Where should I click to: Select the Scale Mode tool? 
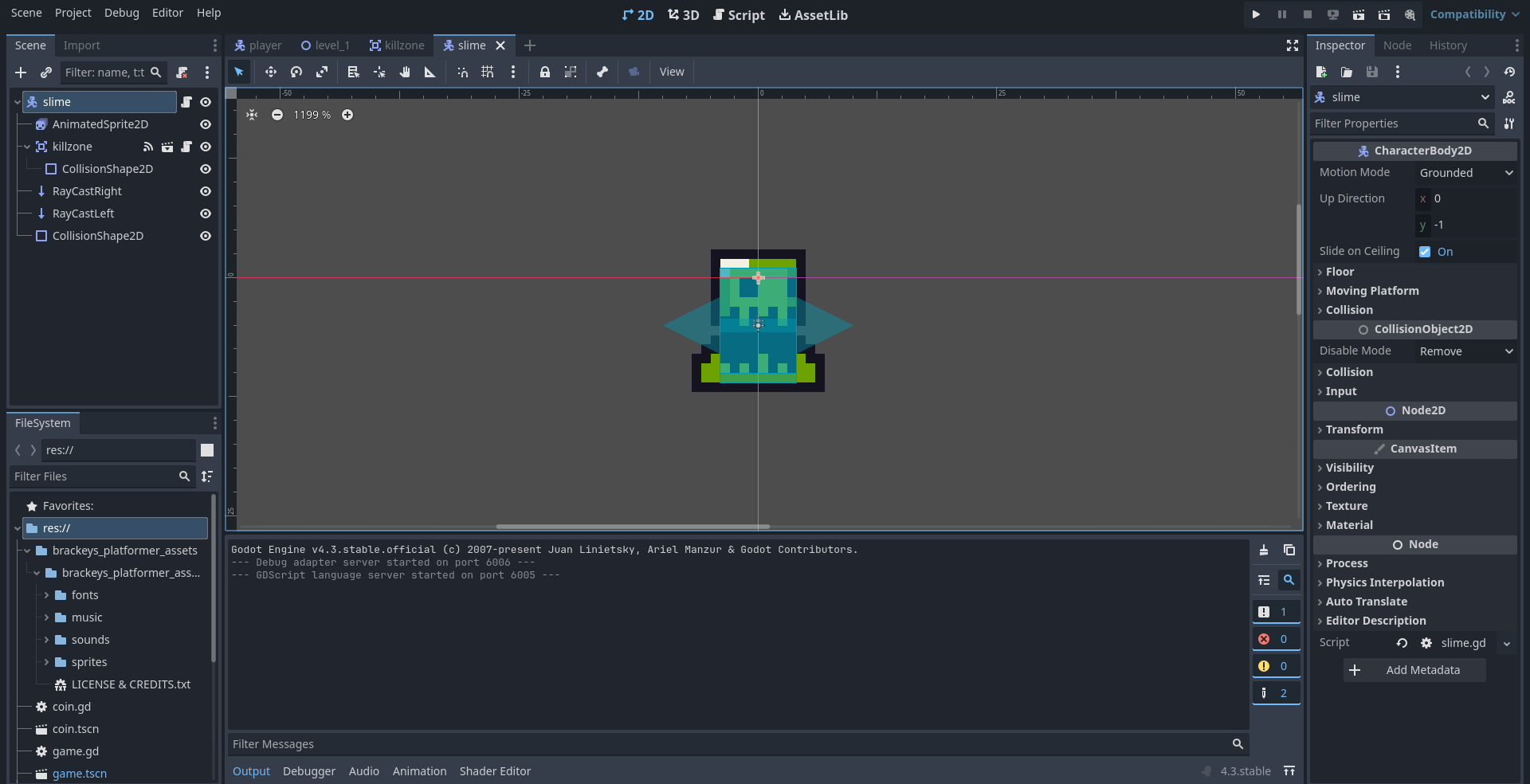tap(322, 72)
